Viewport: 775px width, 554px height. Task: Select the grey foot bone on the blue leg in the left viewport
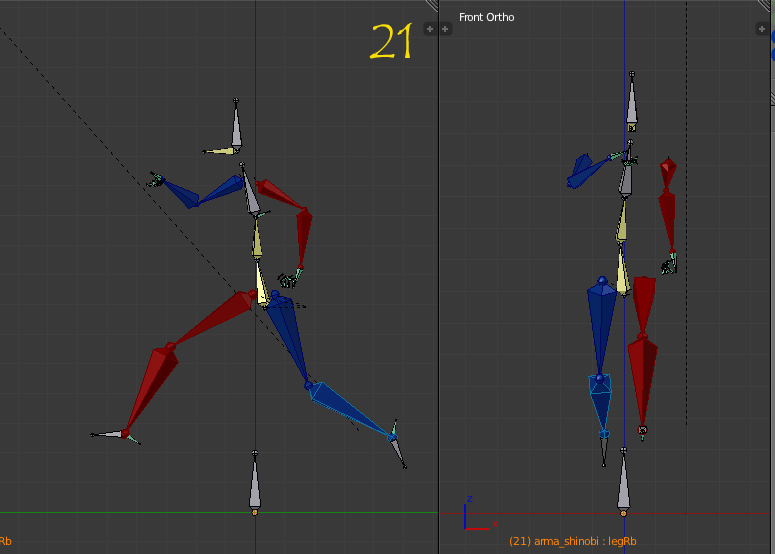[x=398, y=452]
